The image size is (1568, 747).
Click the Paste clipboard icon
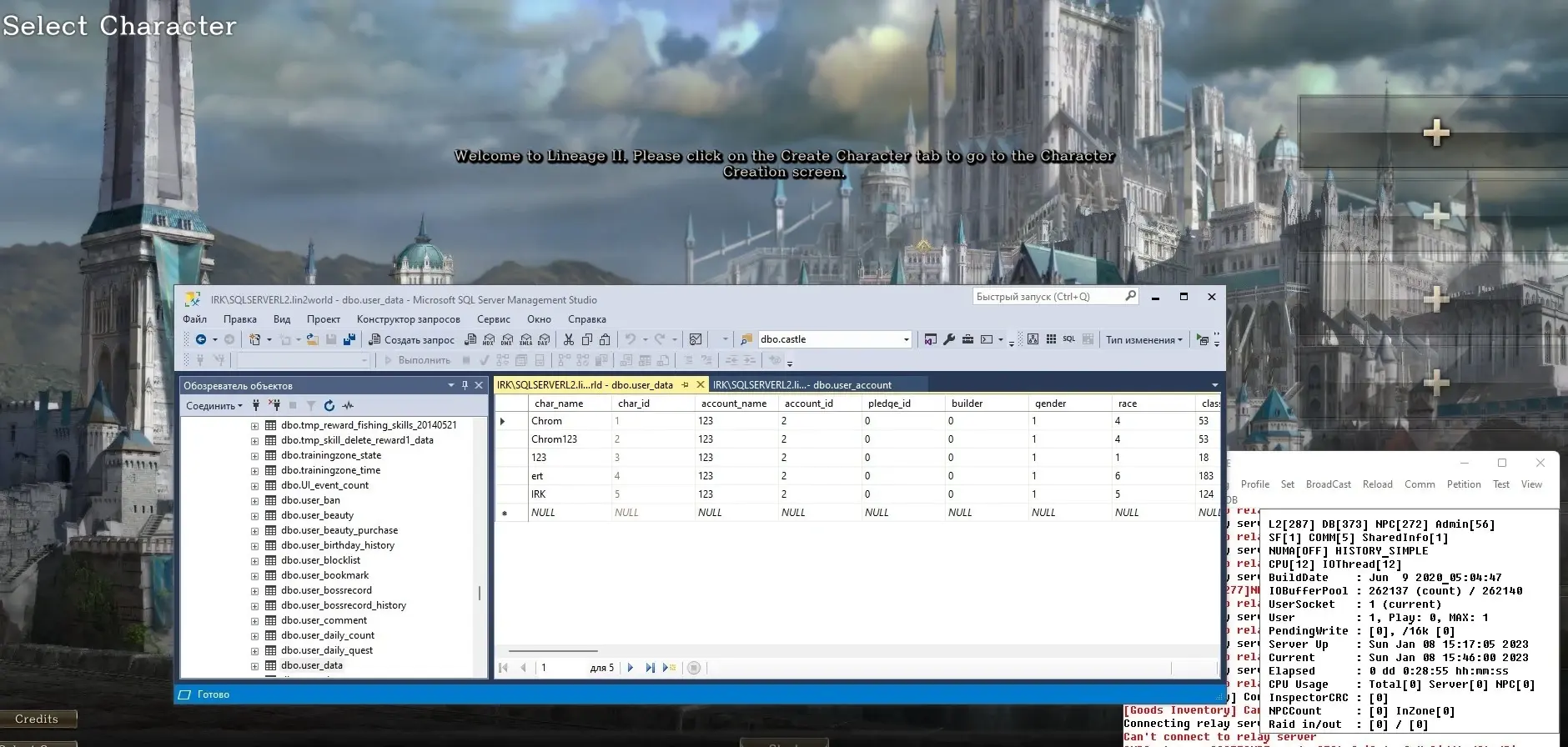click(605, 339)
